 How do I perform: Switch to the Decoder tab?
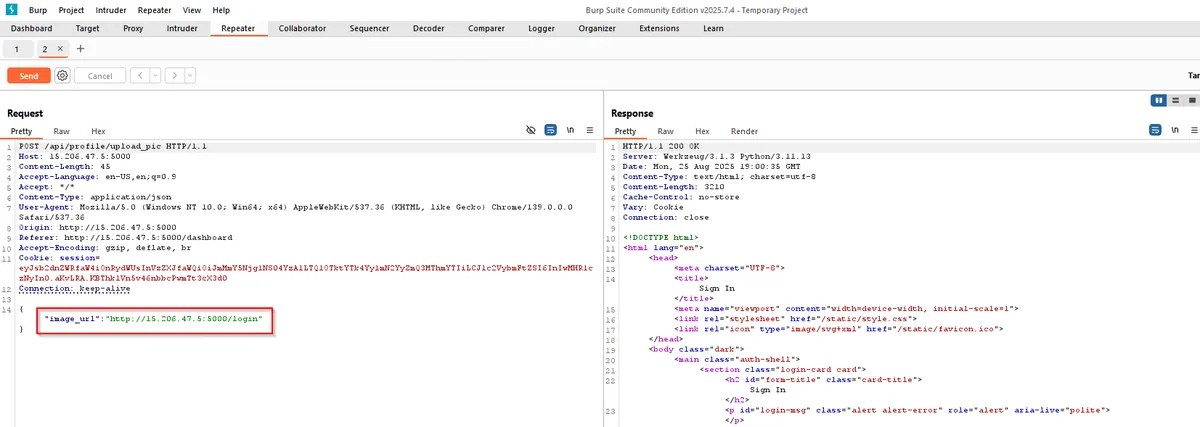[429, 29]
